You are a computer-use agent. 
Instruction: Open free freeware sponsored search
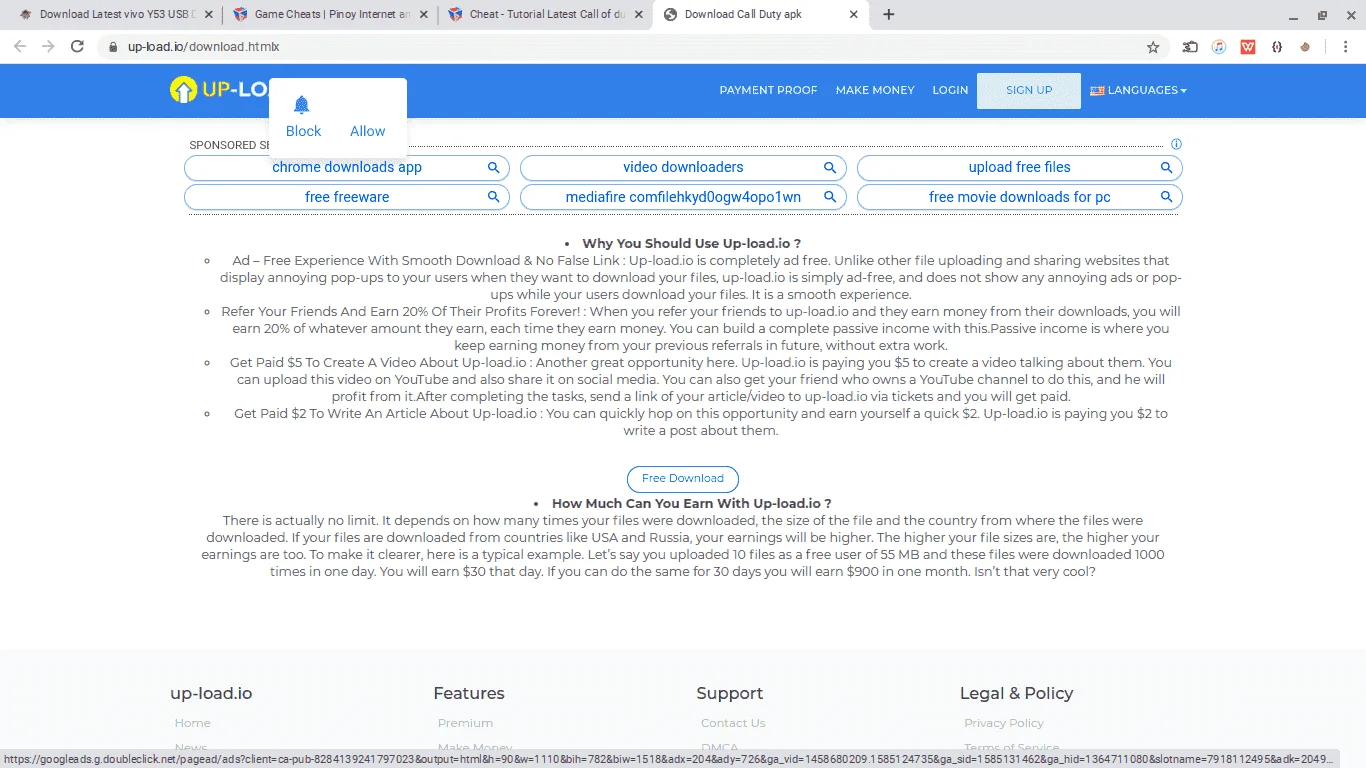(347, 197)
